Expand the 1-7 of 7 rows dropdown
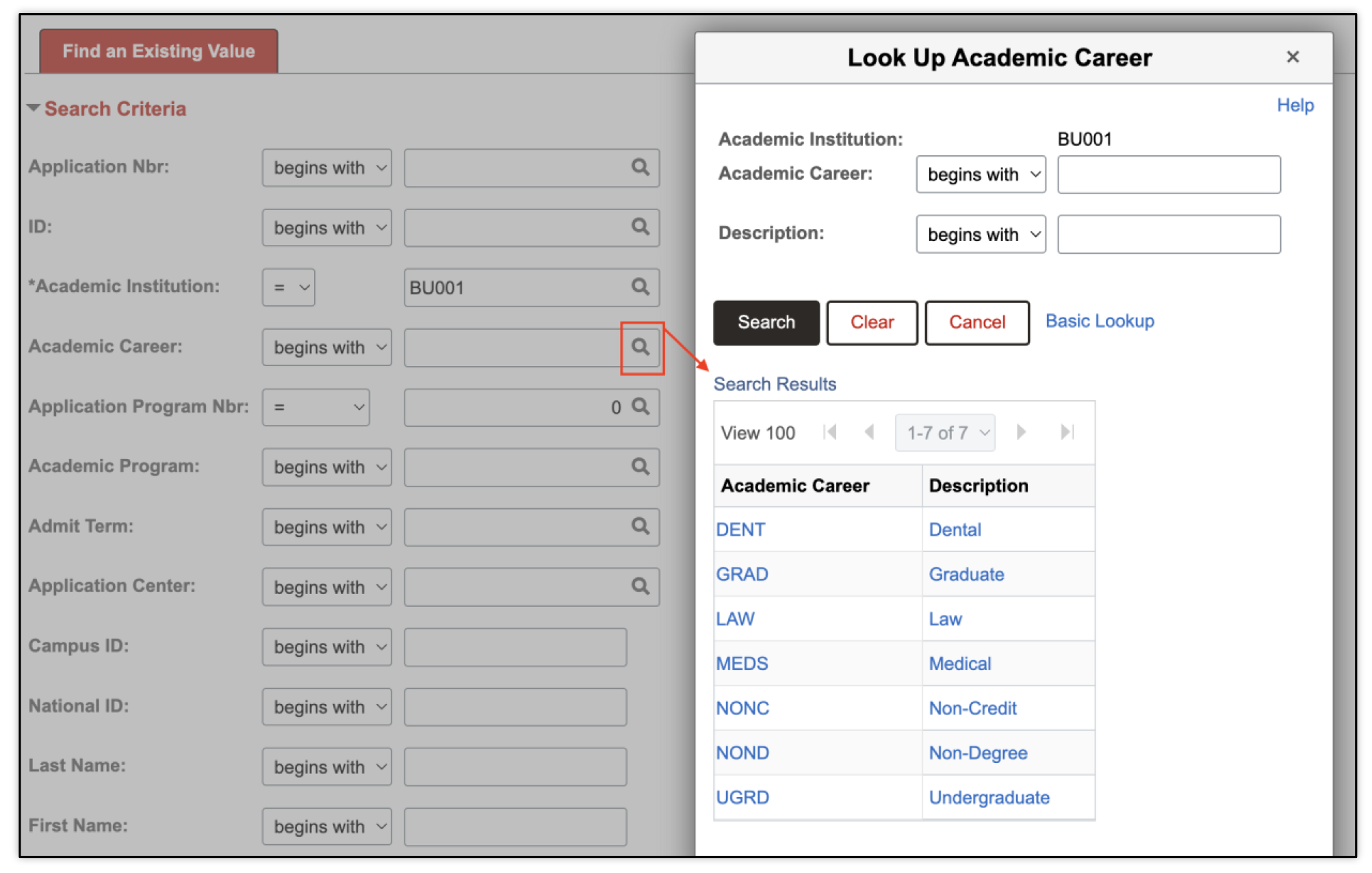 pos(945,433)
